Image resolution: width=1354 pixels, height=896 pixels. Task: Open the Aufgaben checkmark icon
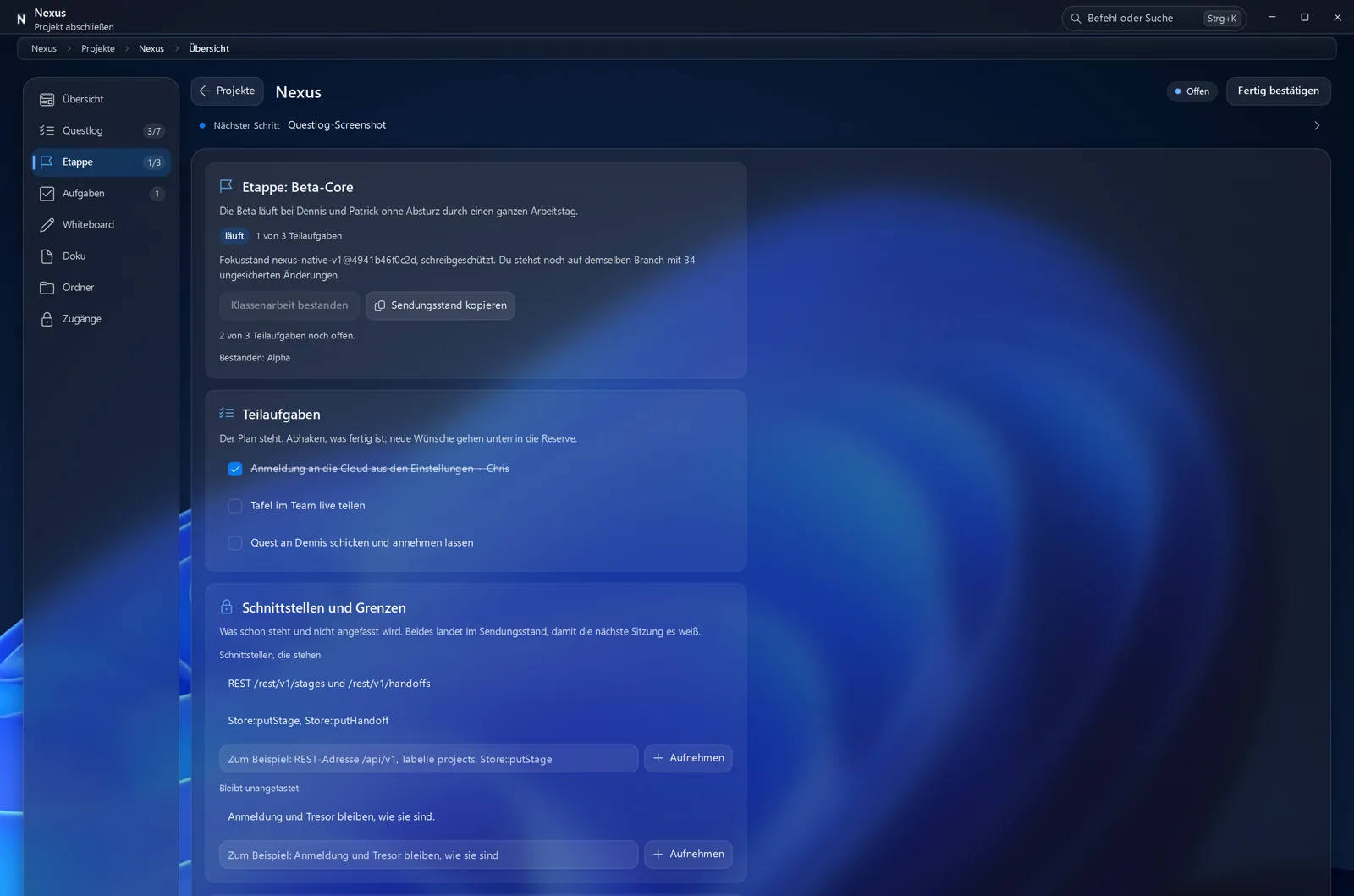pyautogui.click(x=47, y=194)
